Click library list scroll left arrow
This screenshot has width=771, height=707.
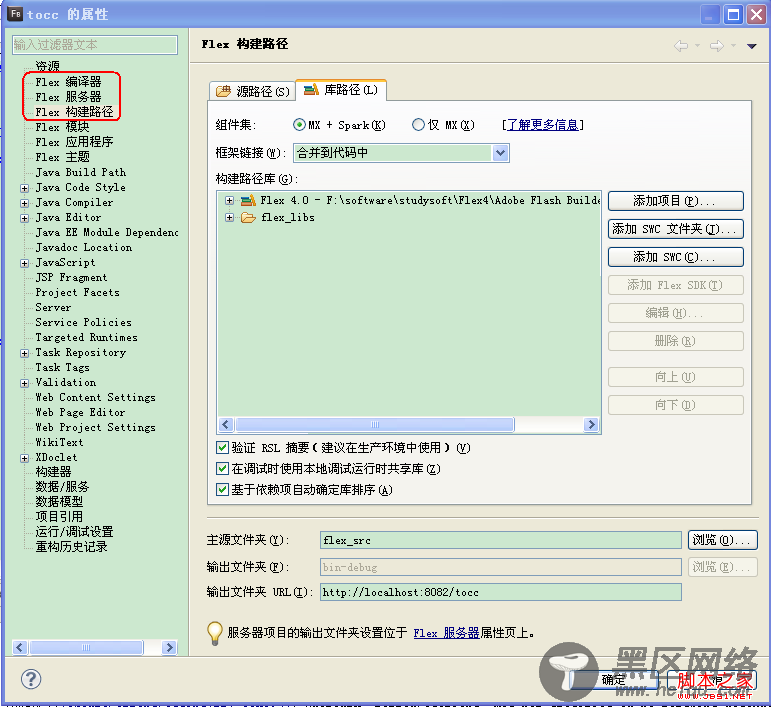226,424
